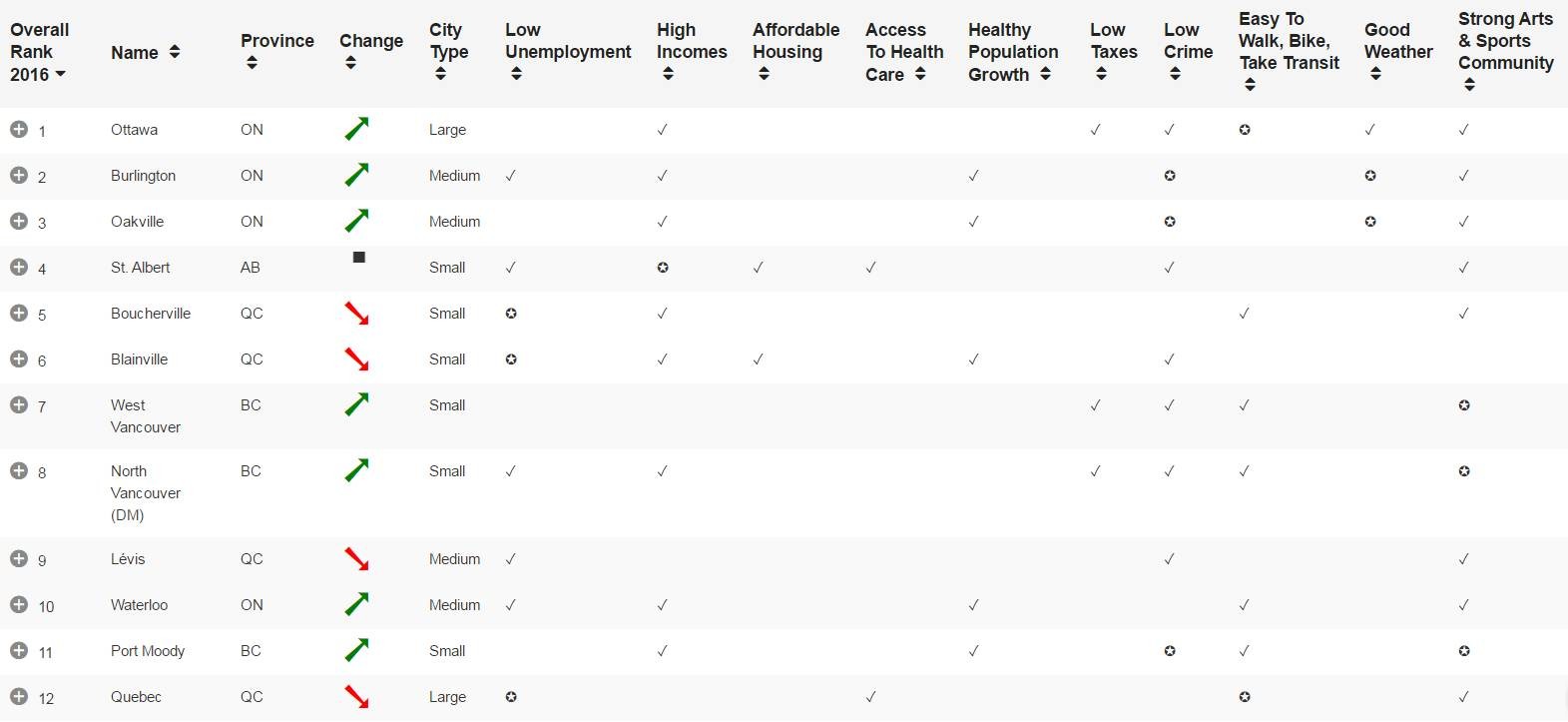Click Ottawa's green upward change arrow

click(356, 129)
